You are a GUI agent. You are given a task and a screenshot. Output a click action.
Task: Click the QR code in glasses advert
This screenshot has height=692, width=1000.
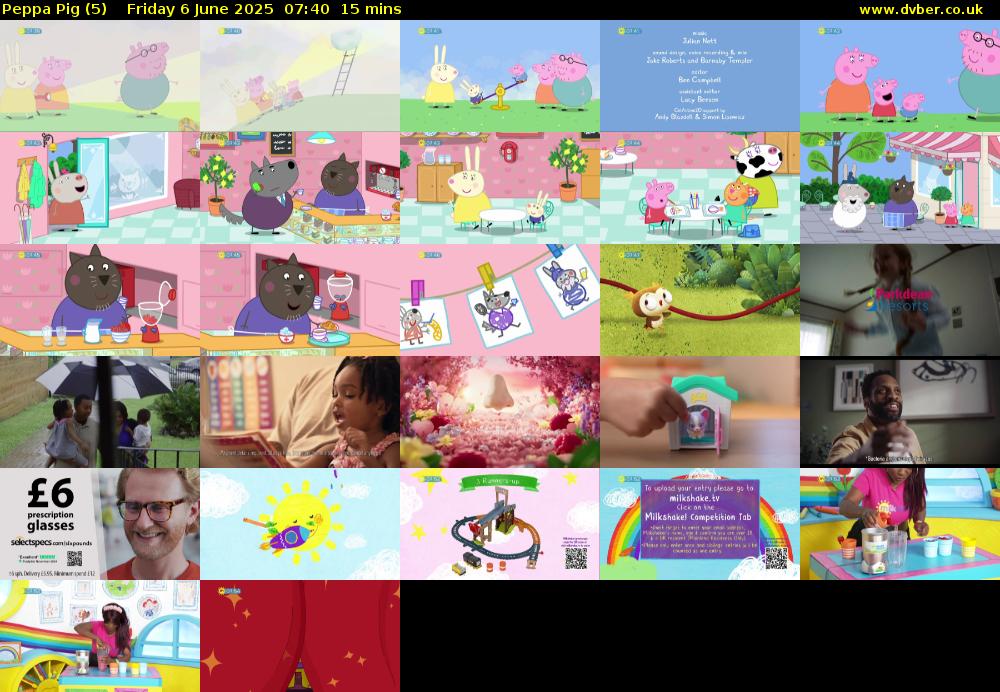75,559
